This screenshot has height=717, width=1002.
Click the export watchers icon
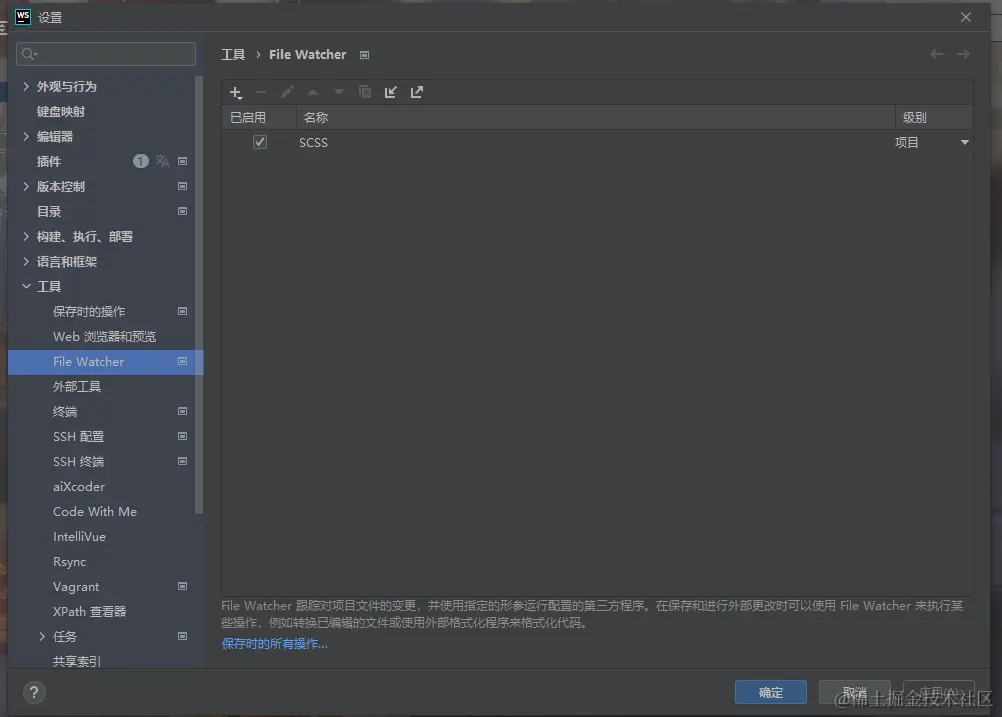(x=417, y=93)
